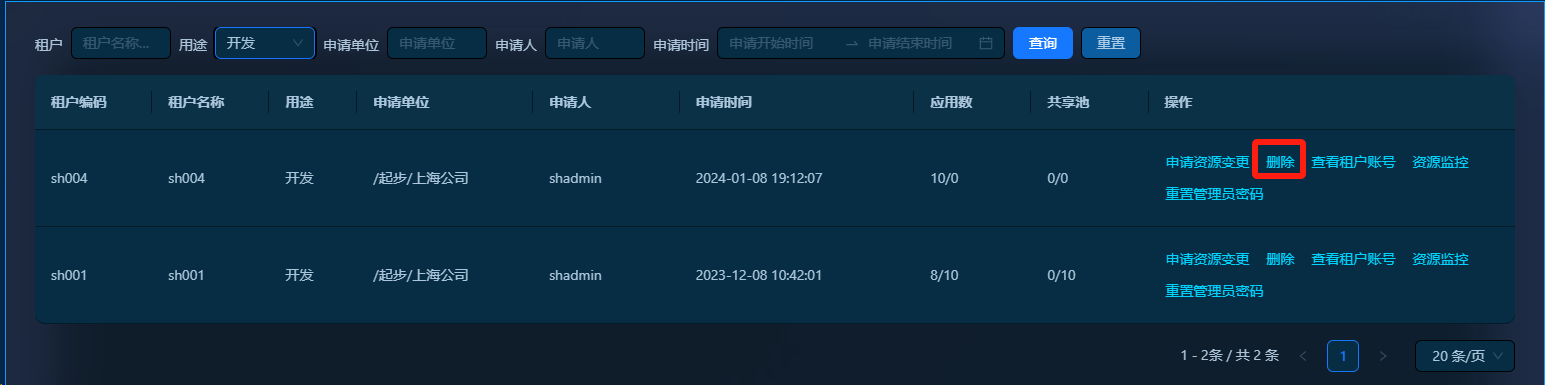Click the 查询 button
The width and height of the screenshot is (1545, 385).
point(1043,43)
